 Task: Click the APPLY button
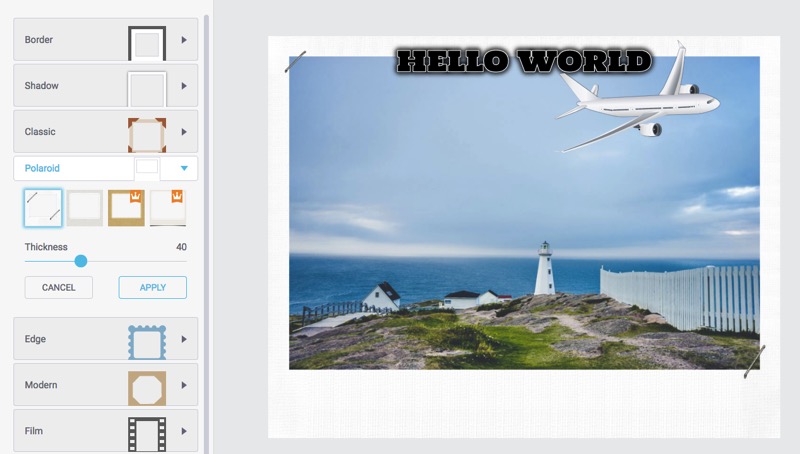coord(153,288)
